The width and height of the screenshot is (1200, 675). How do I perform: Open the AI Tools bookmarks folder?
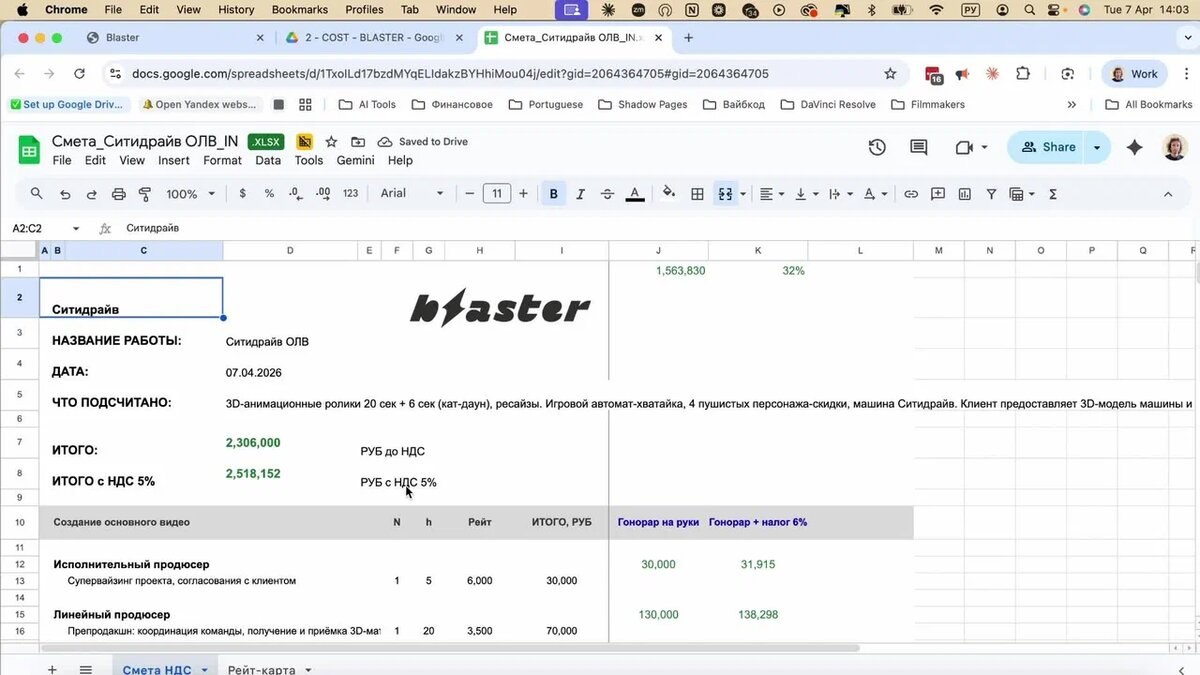(x=367, y=105)
